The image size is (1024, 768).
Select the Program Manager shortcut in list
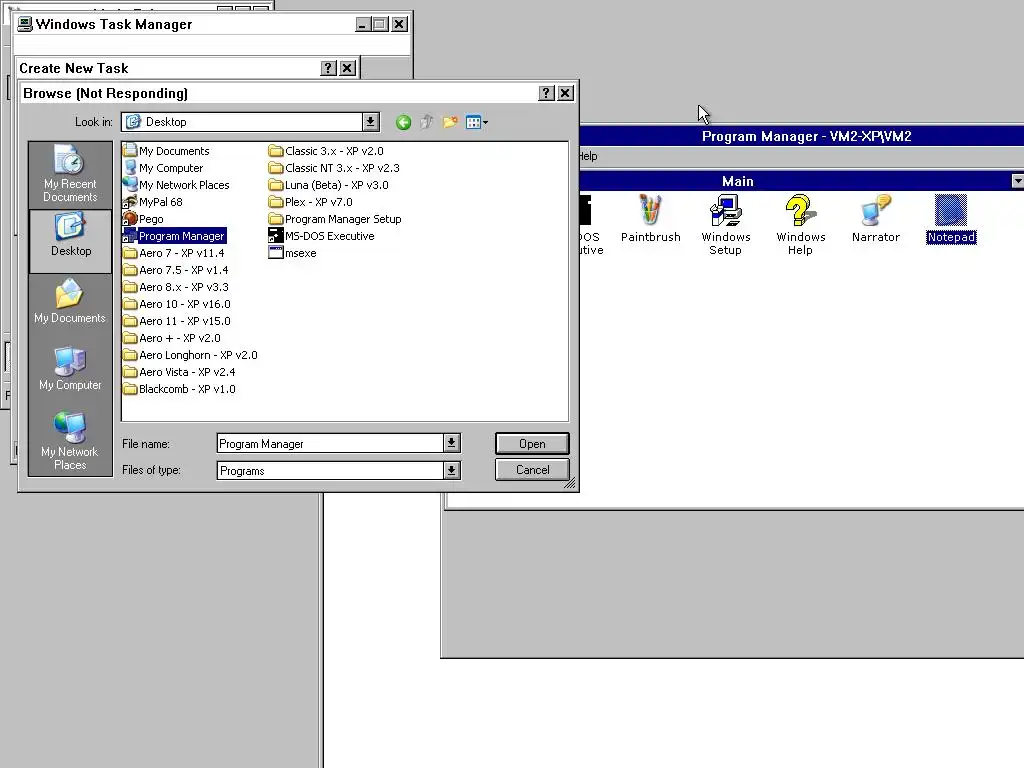(x=174, y=236)
